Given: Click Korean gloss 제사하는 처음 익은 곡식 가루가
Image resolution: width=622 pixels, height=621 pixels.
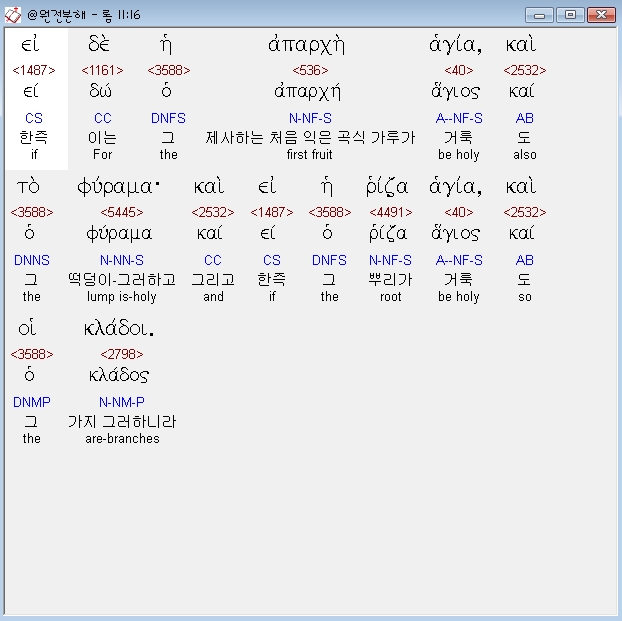Looking at the screenshot, I should [310, 138].
